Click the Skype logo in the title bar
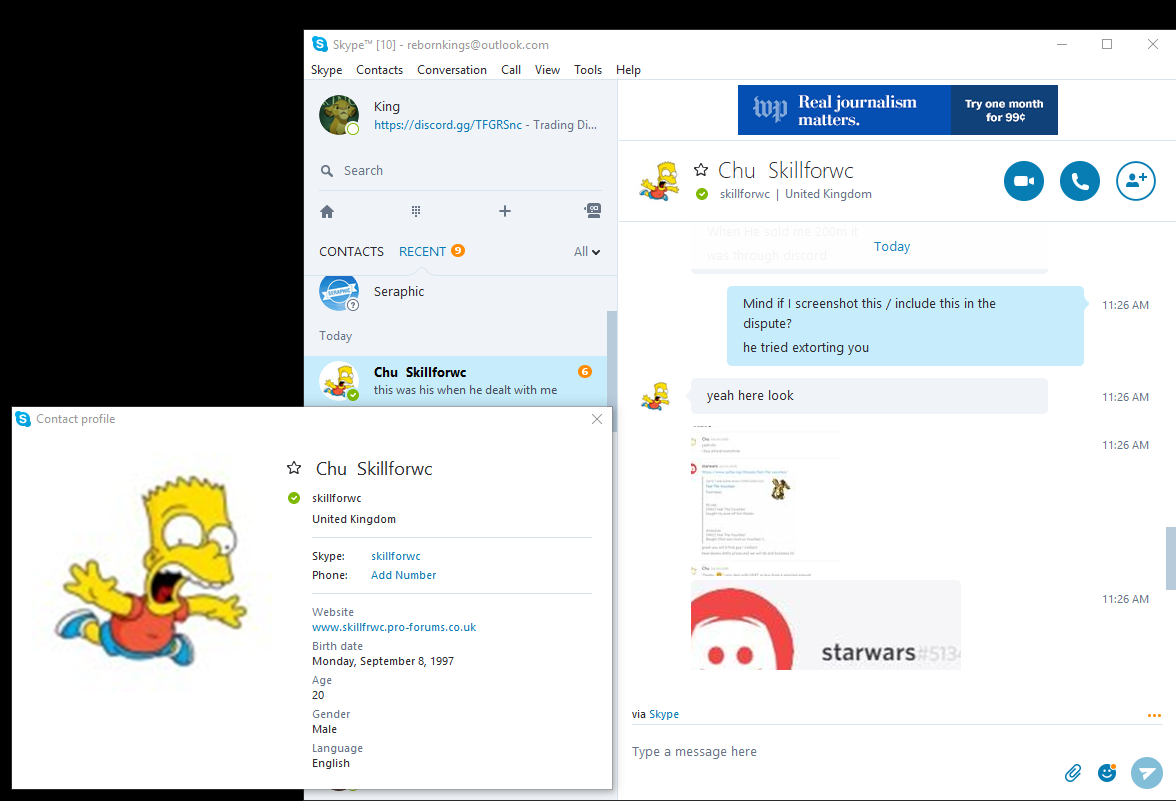 tap(320, 44)
